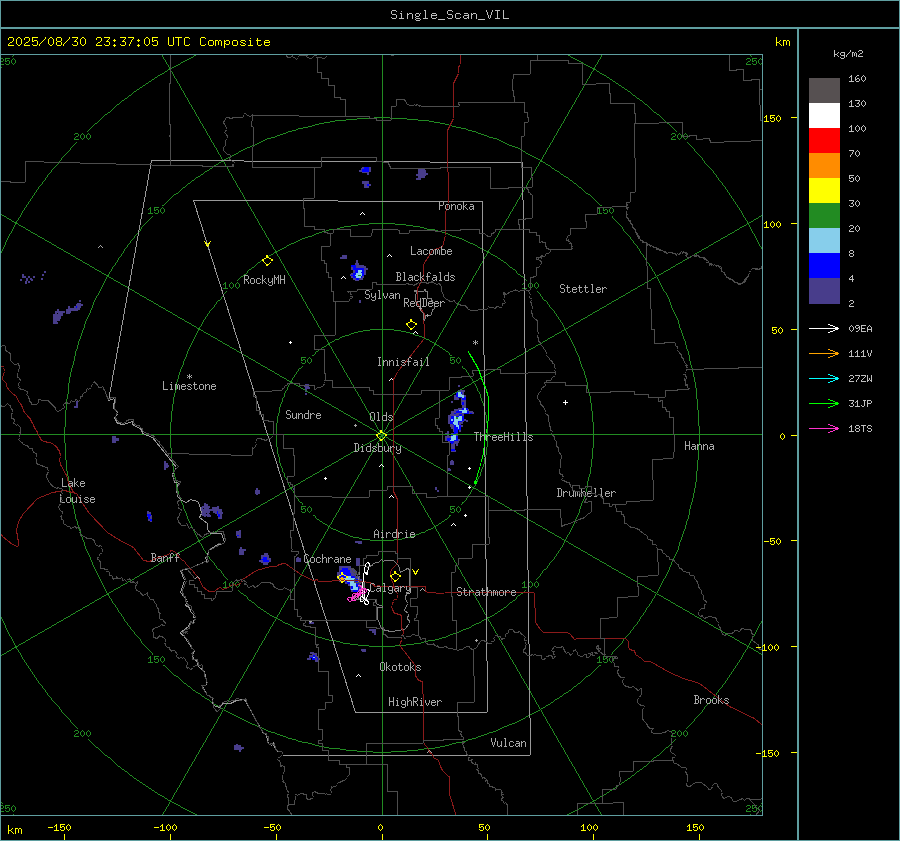The height and width of the screenshot is (841, 900).
Task: Click the green 31JP track arrow in legend
Action: coord(824,404)
